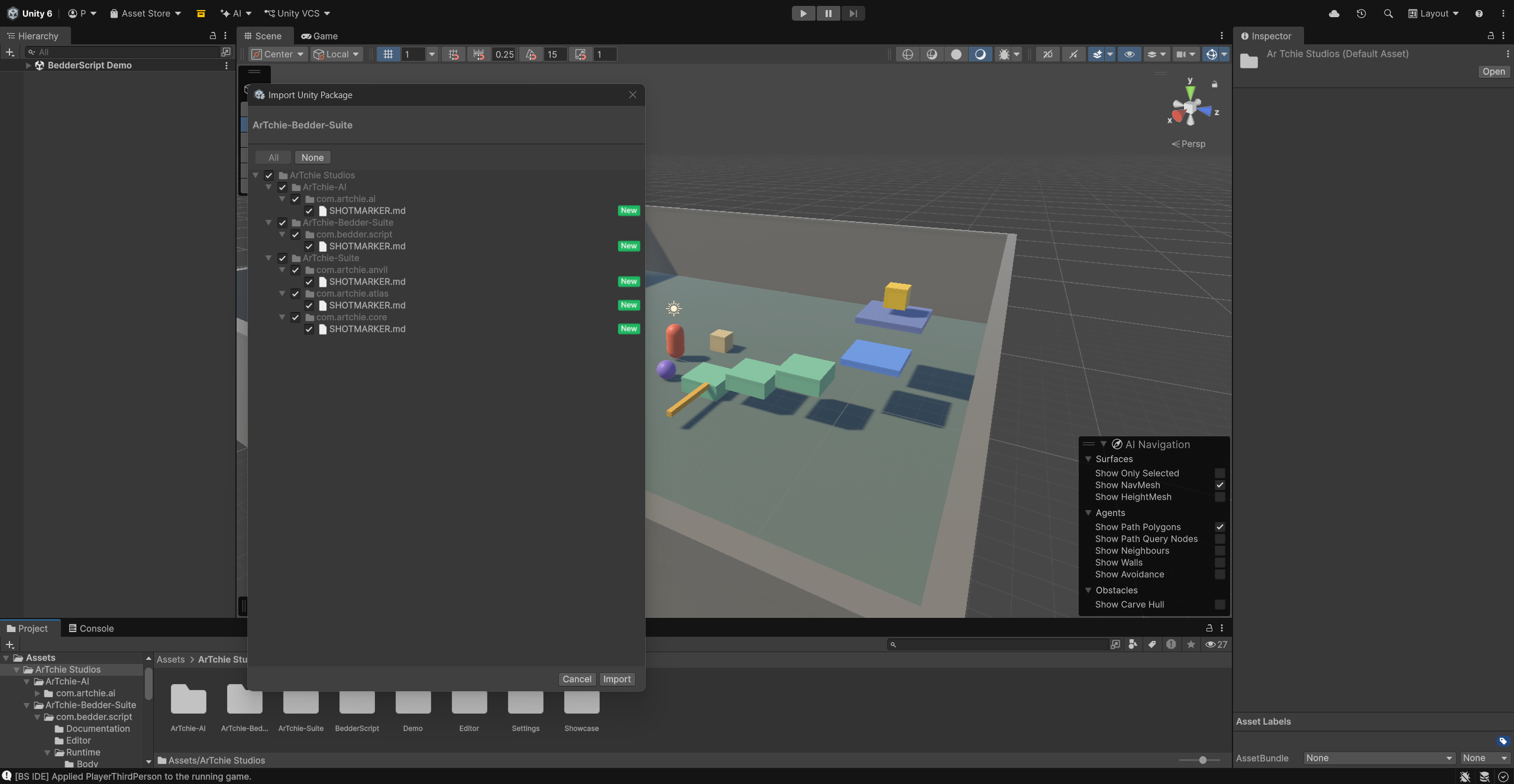Enable the Show Walls checkbox

pos(1219,563)
